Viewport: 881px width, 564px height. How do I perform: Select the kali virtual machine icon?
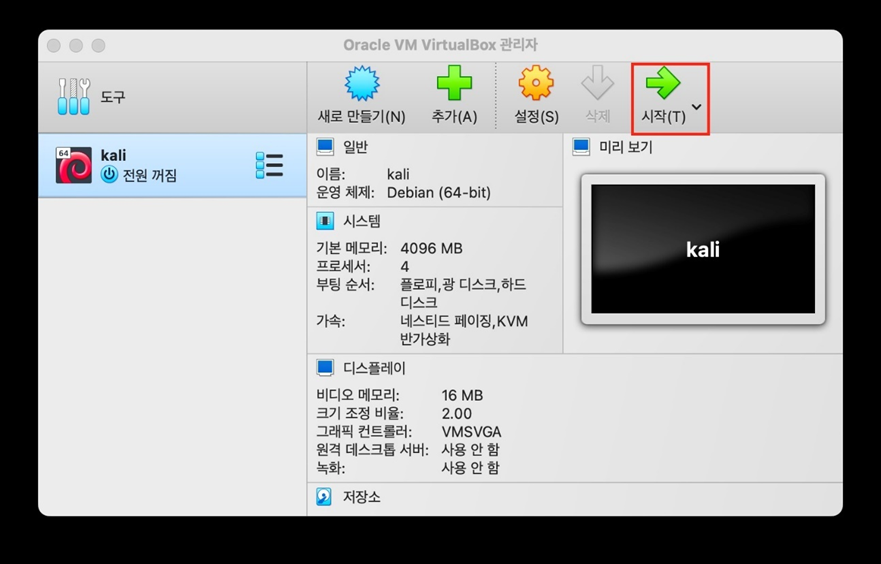click(74, 165)
